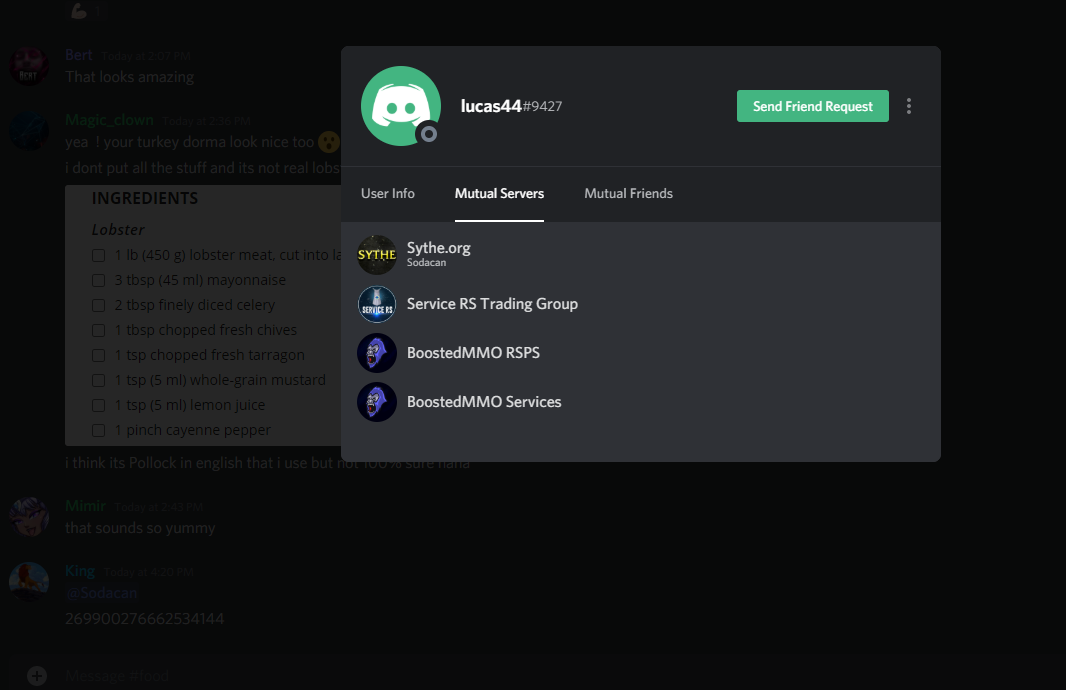Click the Sythe.org server icon
Image resolution: width=1066 pixels, height=690 pixels.
point(377,255)
